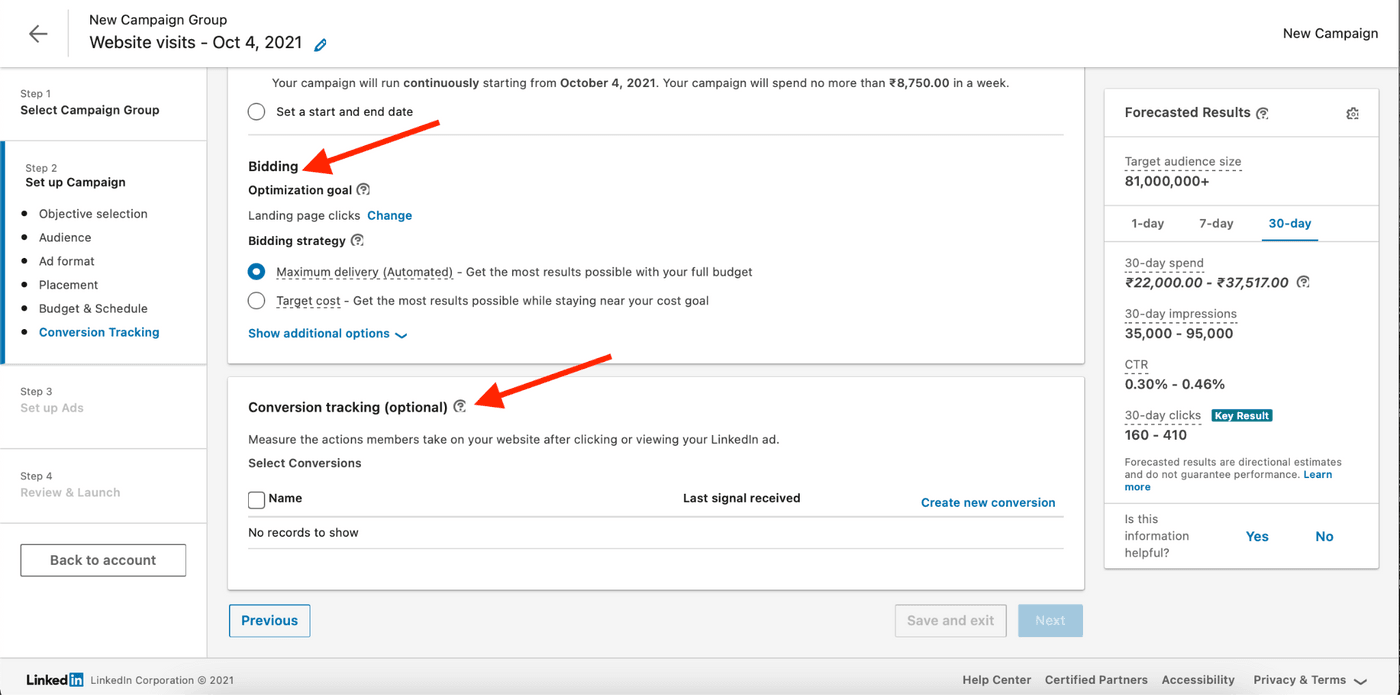Click the Conversion tracking help icon
The image size is (1400, 695).
click(460, 406)
